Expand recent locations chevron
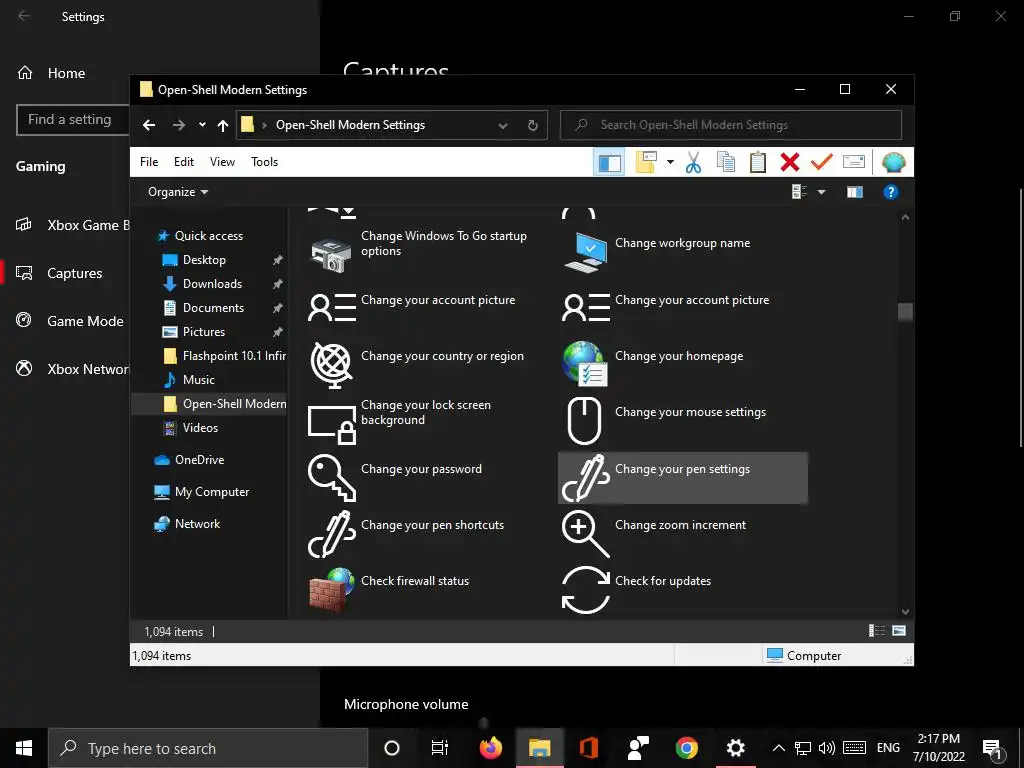Screen dimensions: 1024x768 click(202, 125)
